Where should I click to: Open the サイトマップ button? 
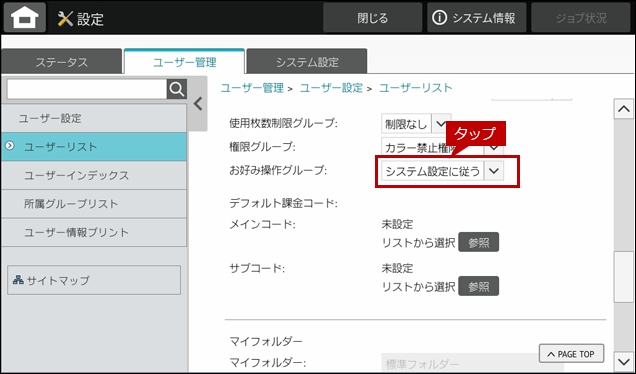click(94, 280)
